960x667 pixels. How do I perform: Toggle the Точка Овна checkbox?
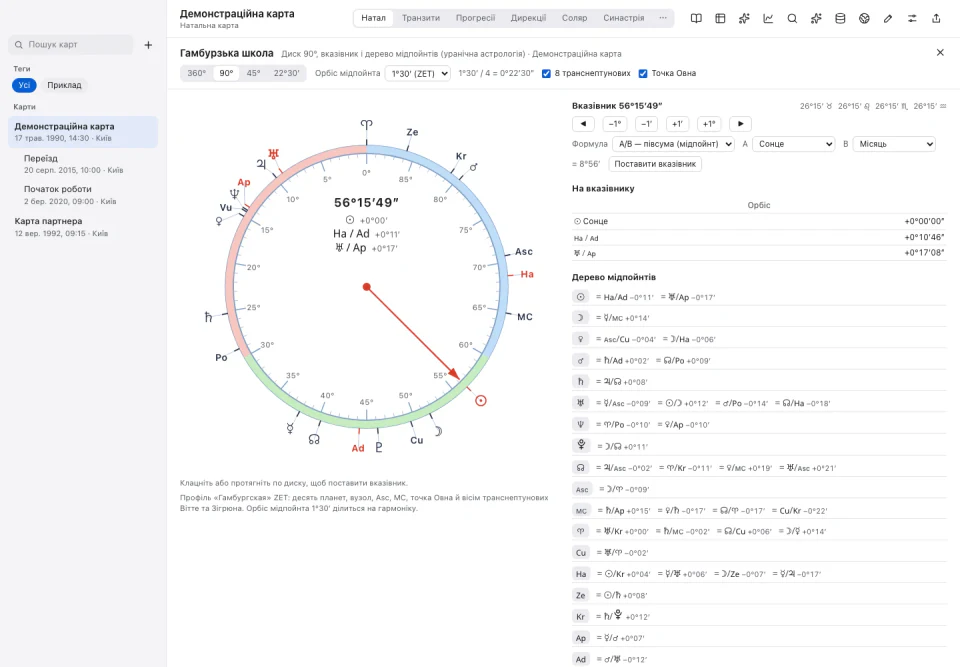pyautogui.click(x=643, y=73)
